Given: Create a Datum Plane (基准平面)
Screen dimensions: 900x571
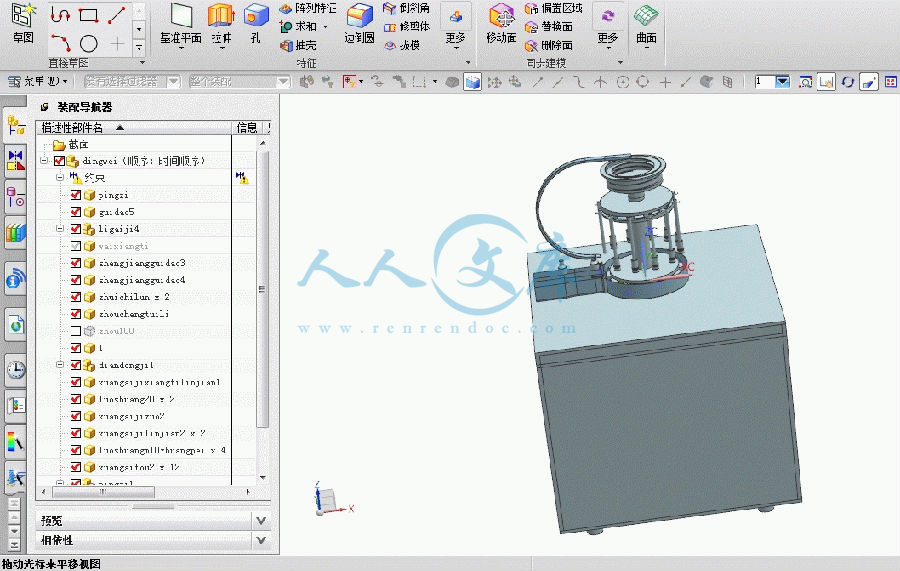Looking at the screenshot, I should [x=181, y=24].
